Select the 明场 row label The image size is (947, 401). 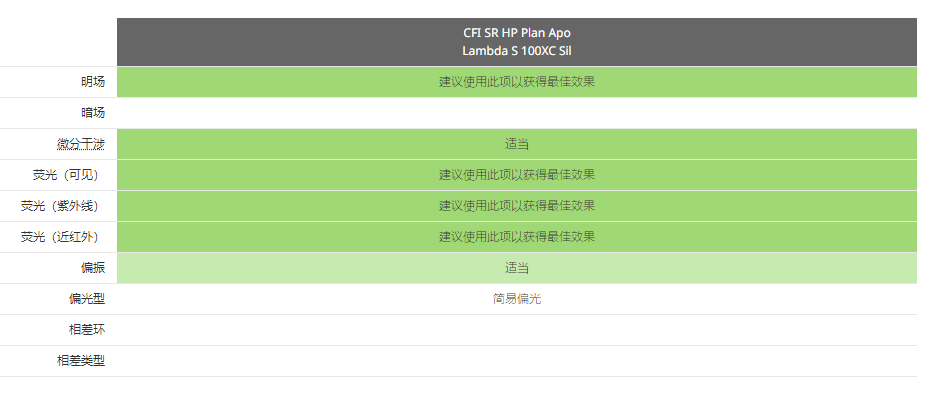point(93,82)
